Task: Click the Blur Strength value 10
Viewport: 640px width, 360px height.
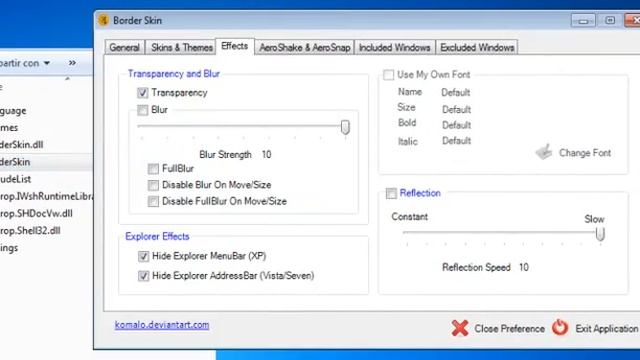Action: (267, 155)
